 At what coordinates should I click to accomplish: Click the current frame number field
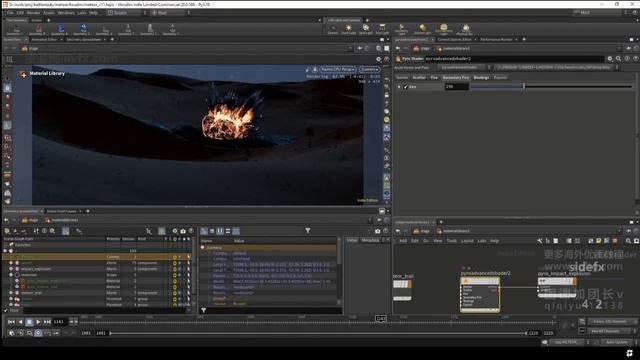click(x=60, y=322)
